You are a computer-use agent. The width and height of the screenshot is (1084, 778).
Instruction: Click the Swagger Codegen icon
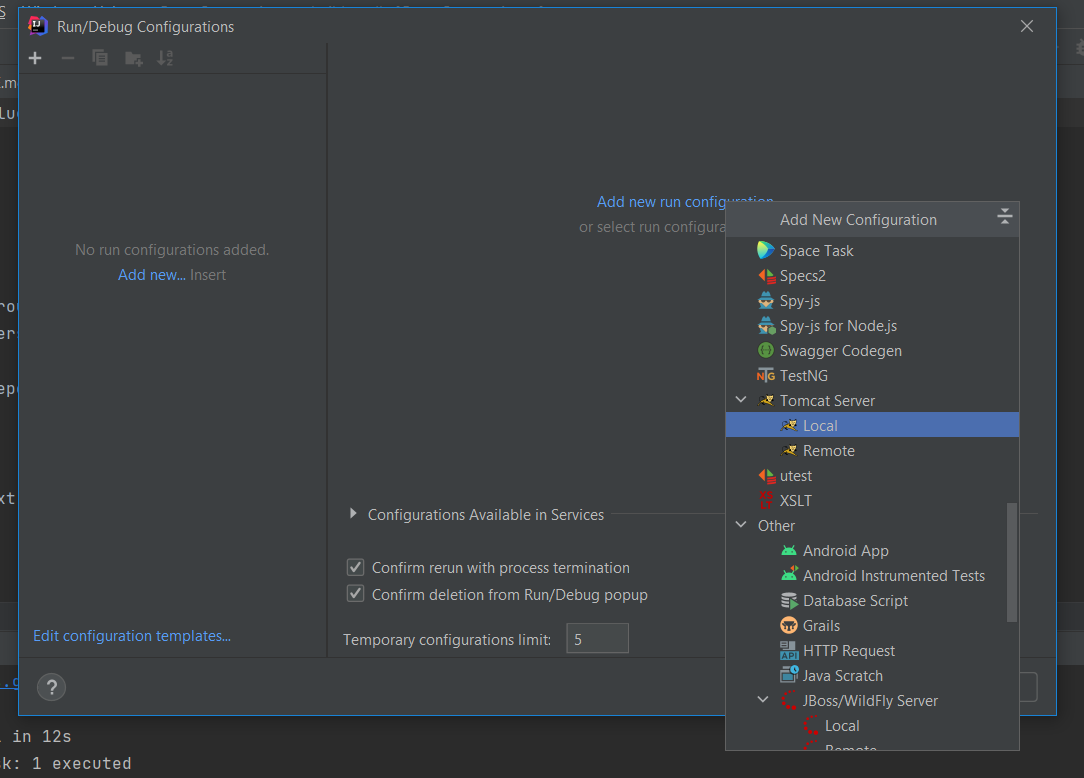766,351
